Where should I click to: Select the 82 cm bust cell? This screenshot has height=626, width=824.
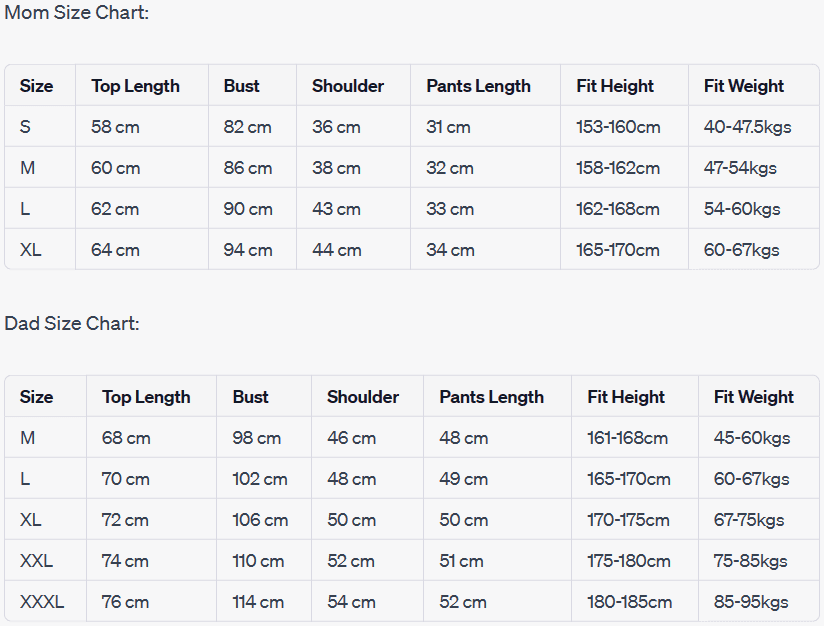click(247, 127)
